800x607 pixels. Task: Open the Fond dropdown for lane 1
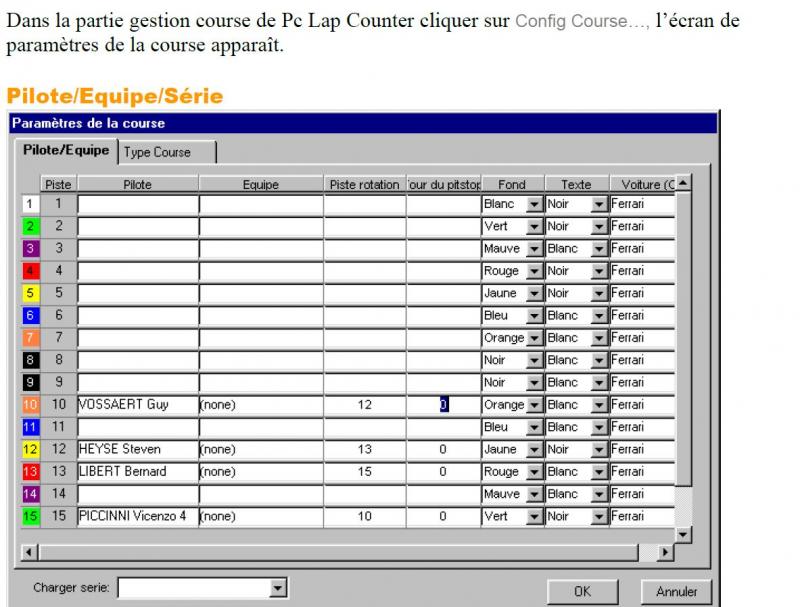pos(533,204)
